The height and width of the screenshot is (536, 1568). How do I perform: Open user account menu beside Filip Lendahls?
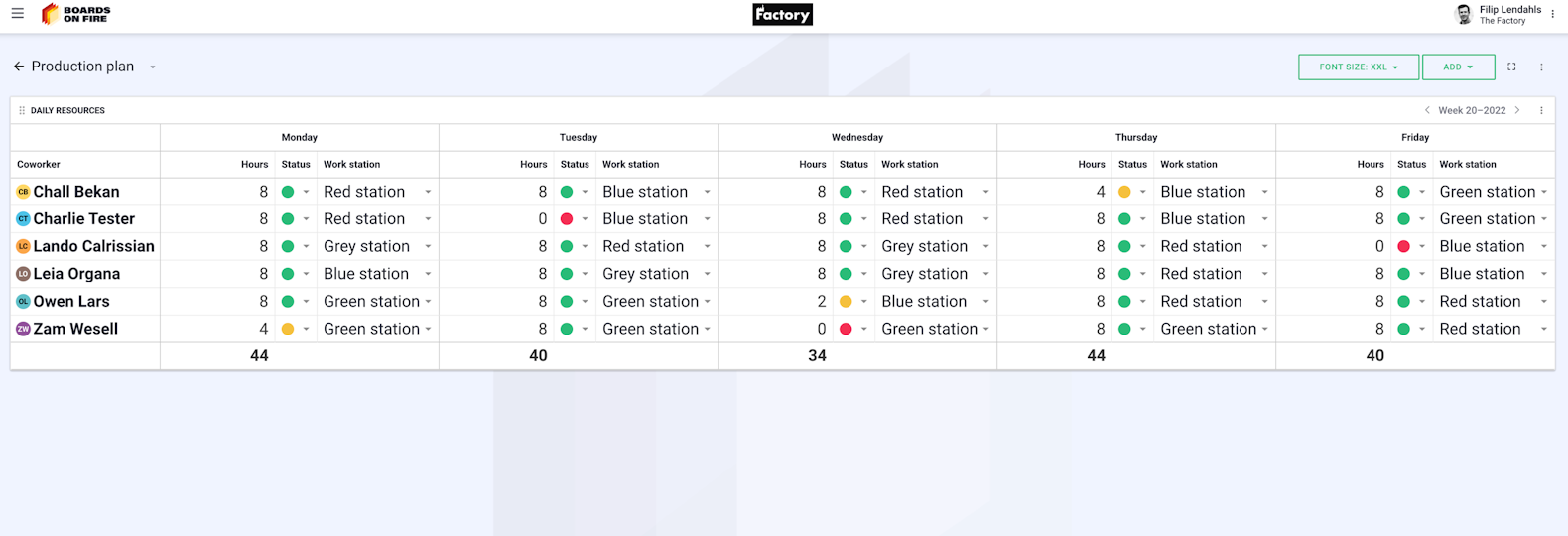point(1552,14)
